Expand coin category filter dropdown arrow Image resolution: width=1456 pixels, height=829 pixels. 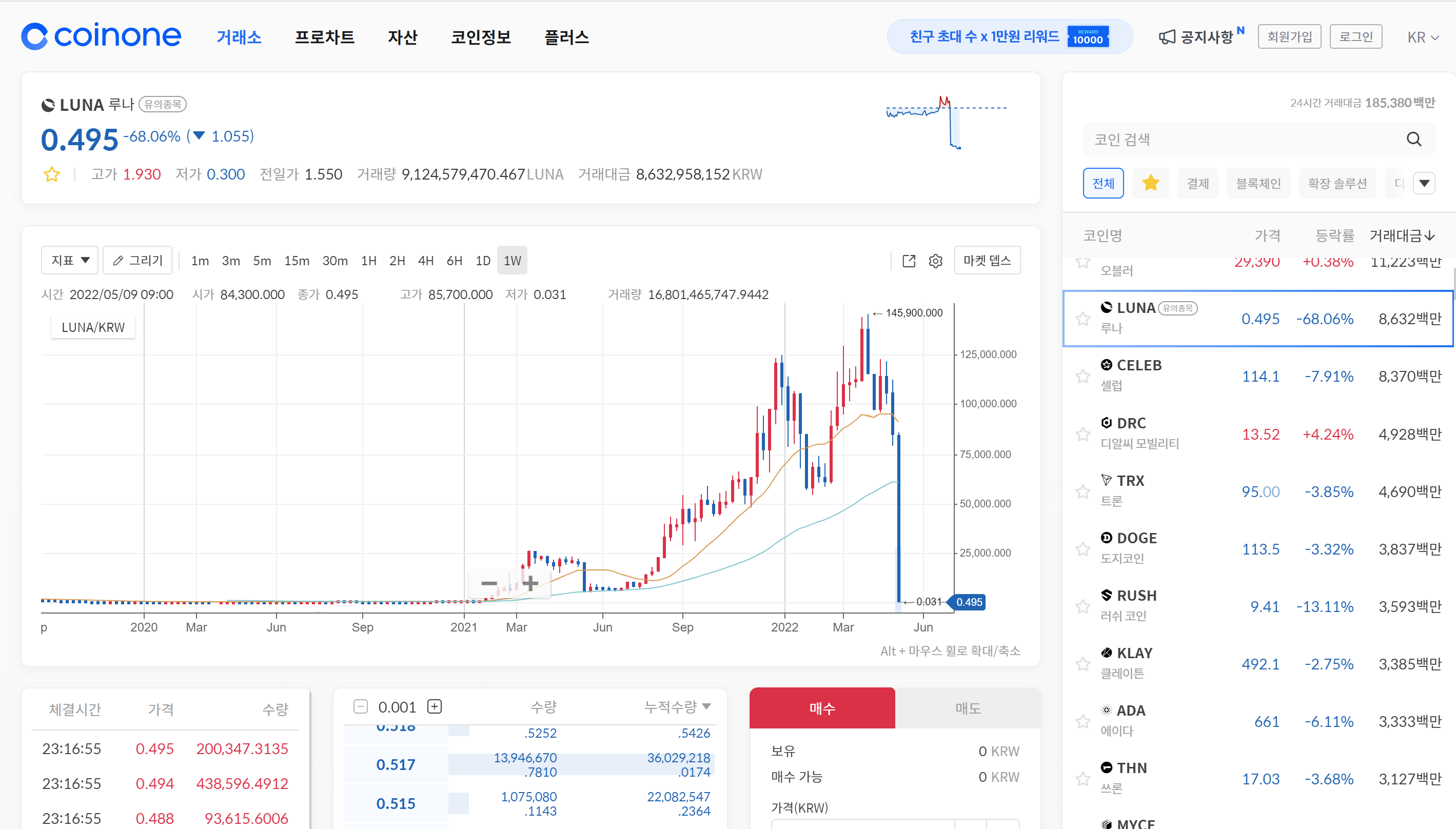(x=1424, y=183)
